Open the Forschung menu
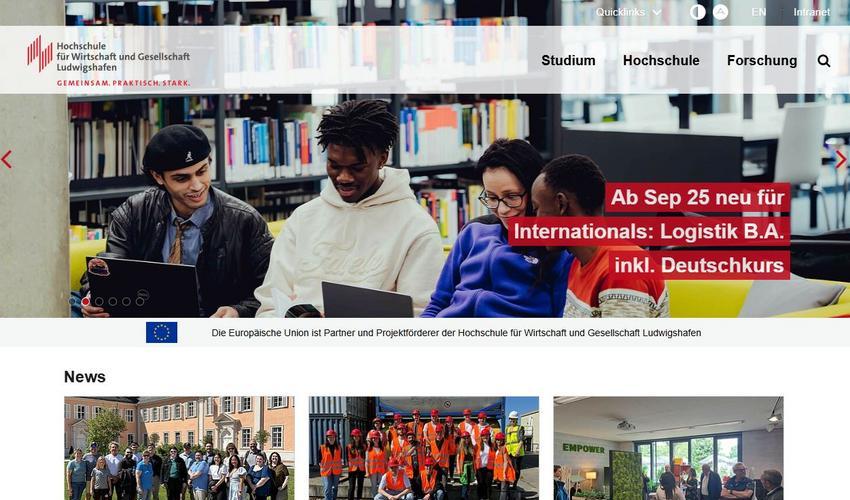Viewport: 850px width, 500px height. pos(762,61)
